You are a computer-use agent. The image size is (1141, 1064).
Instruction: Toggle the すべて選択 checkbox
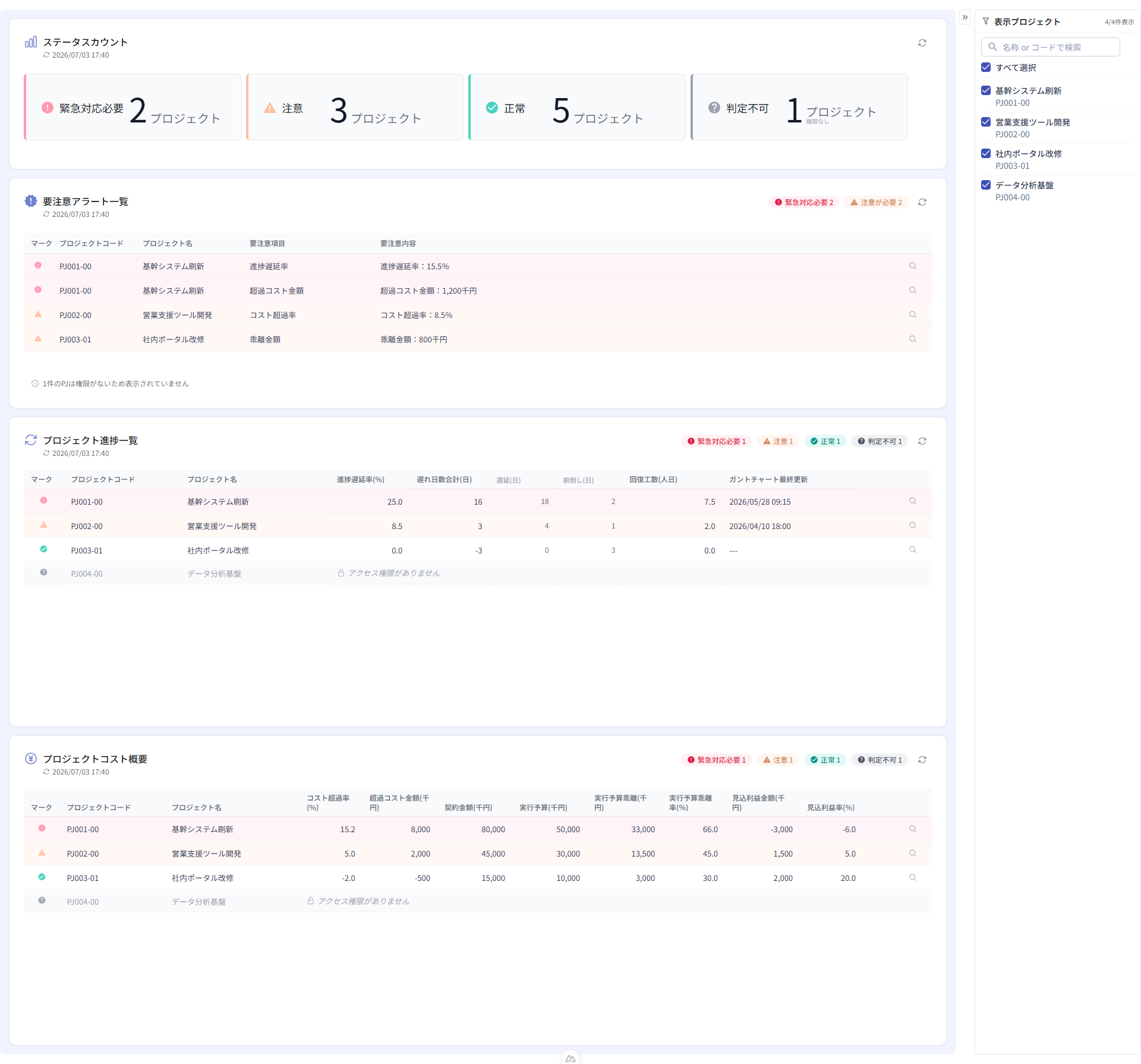985,67
